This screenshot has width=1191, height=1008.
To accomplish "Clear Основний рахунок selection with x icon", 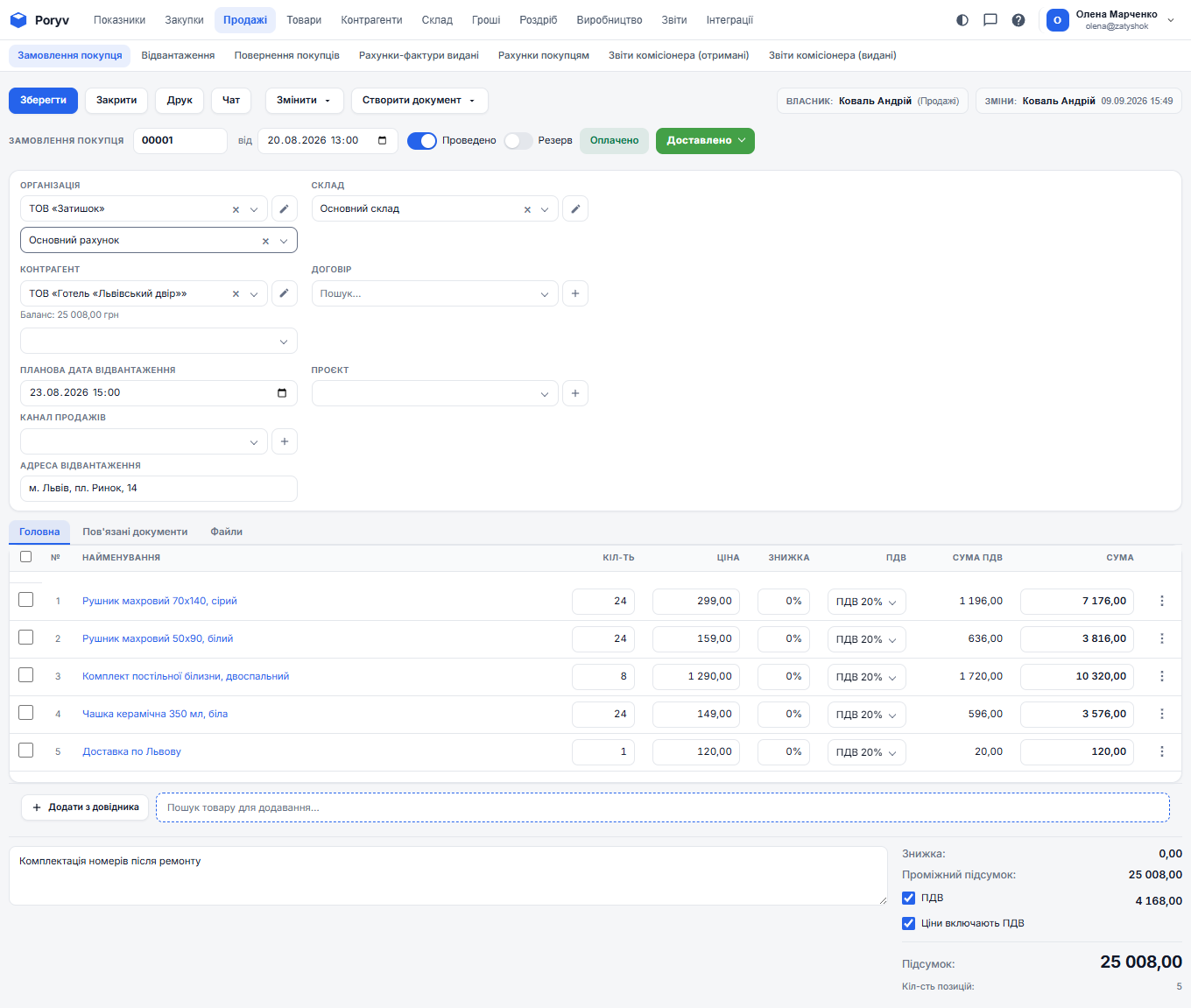I will (265, 241).
